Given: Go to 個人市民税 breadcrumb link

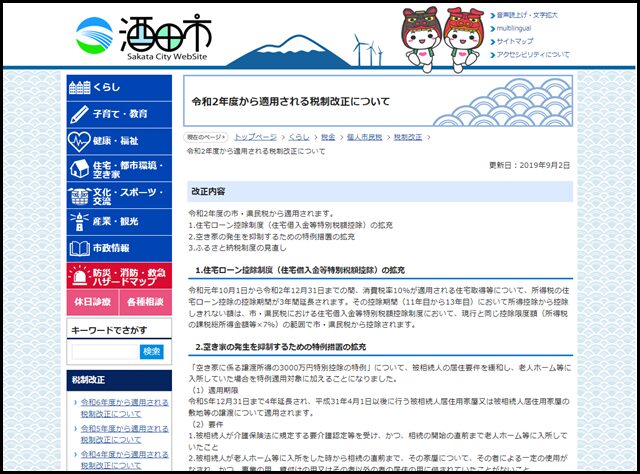Looking at the screenshot, I should coord(364,137).
